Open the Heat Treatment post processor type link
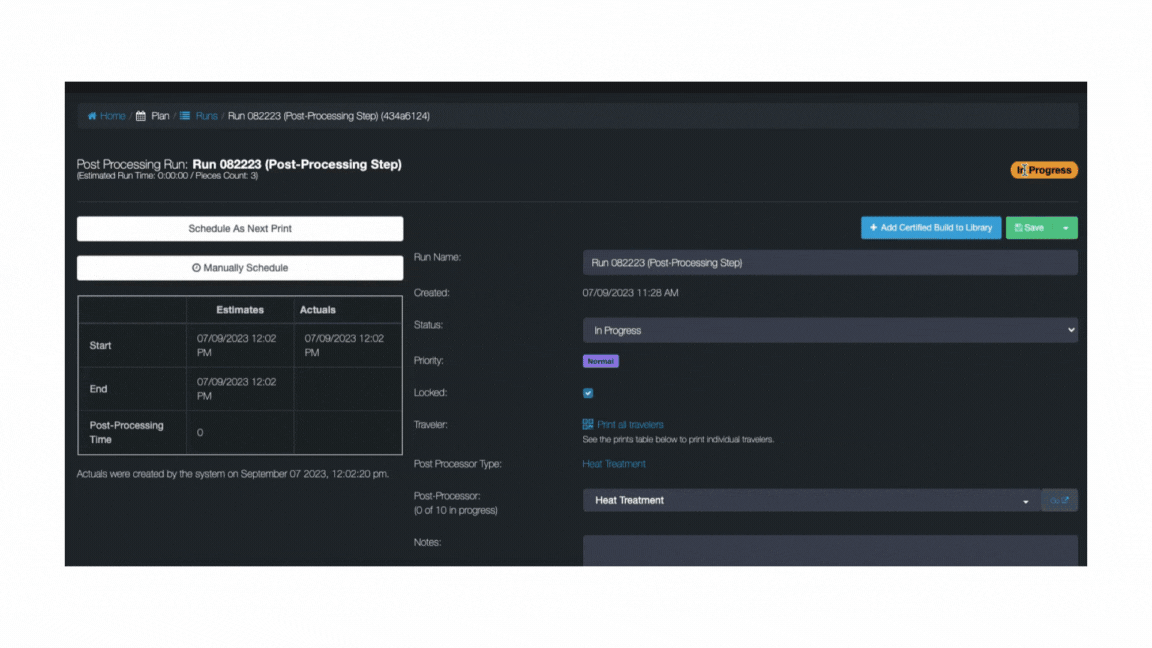The width and height of the screenshot is (1152, 648). [x=614, y=464]
